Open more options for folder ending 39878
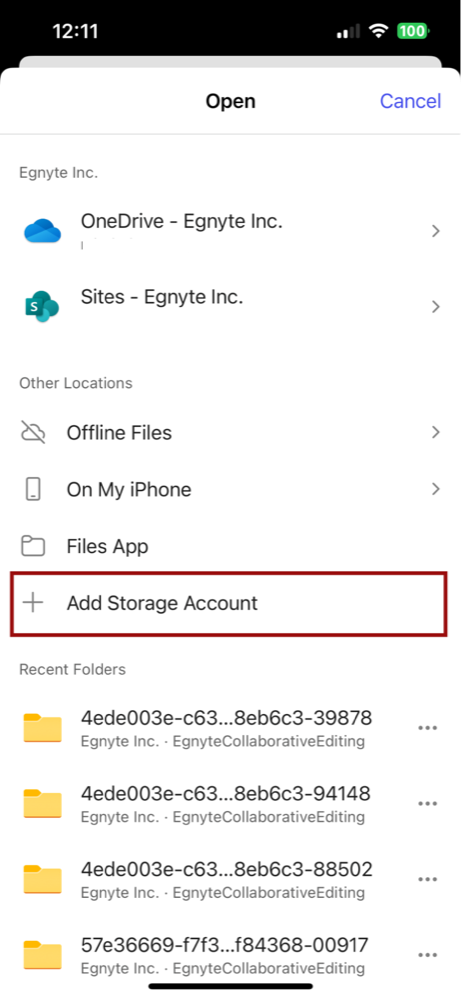This screenshot has height=999, width=461. [x=427, y=728]
